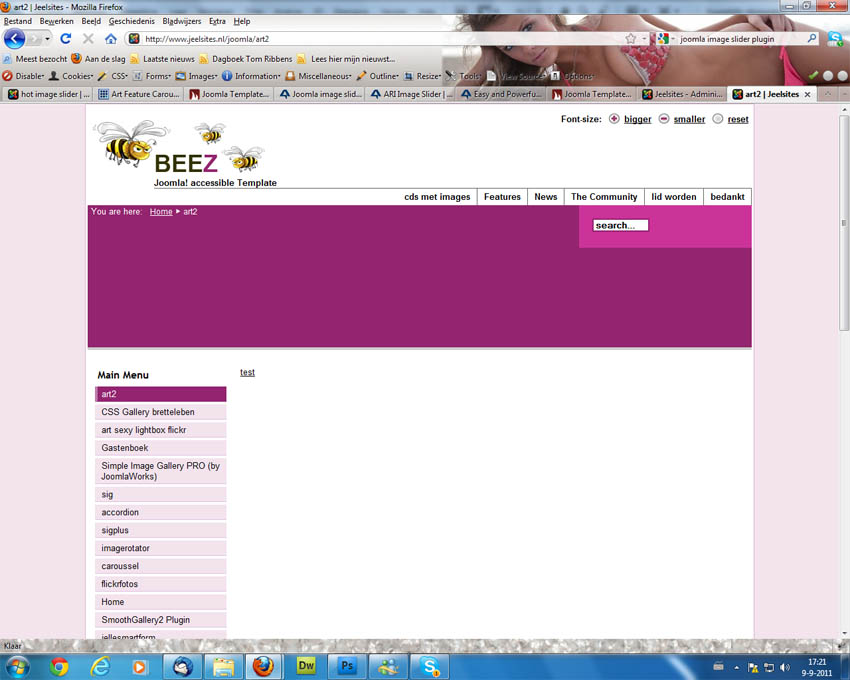Viewport: 850px width, 680px height.
Task: Open the Information dropdown
Action: point(251,76)
